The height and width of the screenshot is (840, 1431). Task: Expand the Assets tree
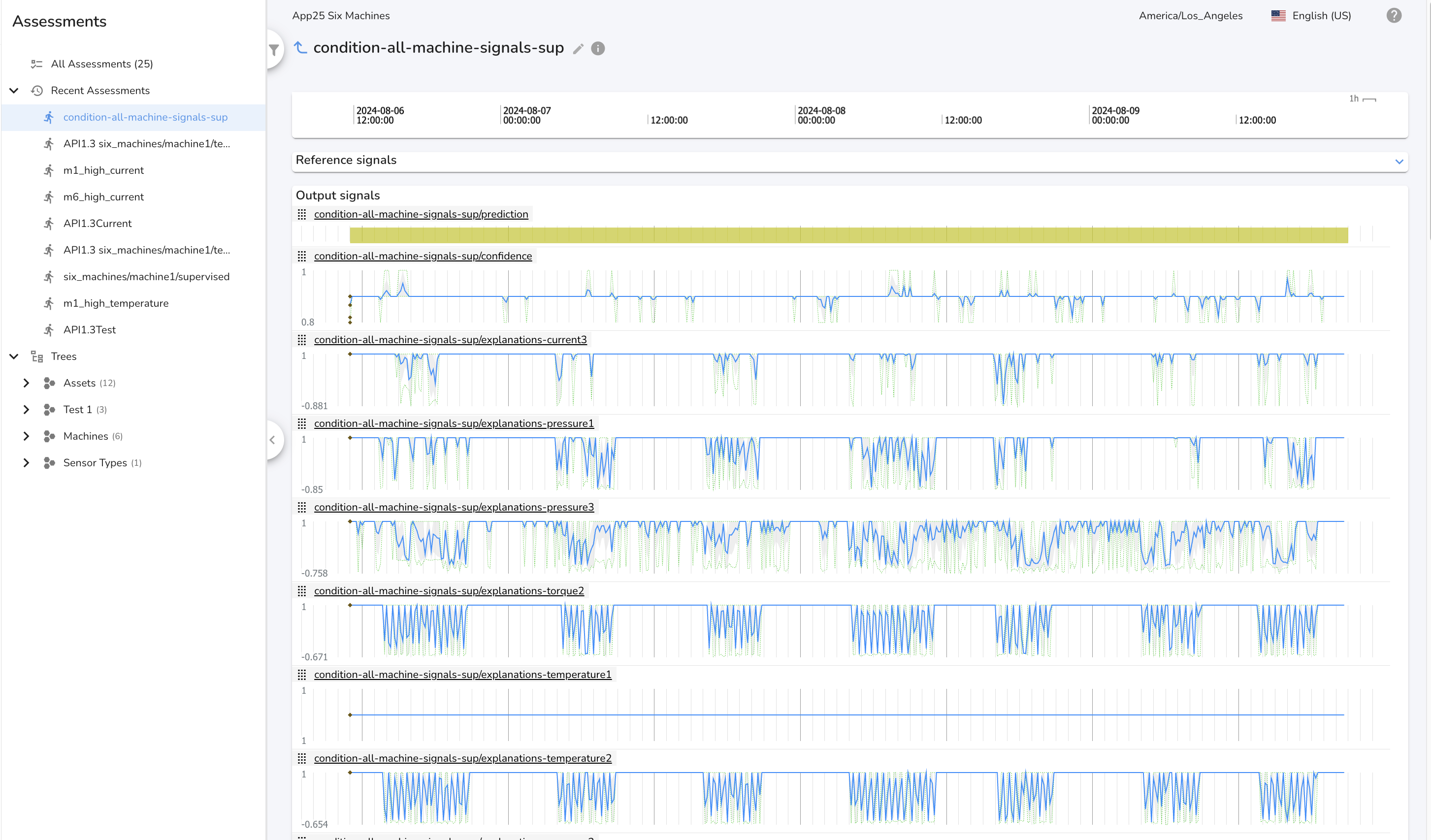26,384
